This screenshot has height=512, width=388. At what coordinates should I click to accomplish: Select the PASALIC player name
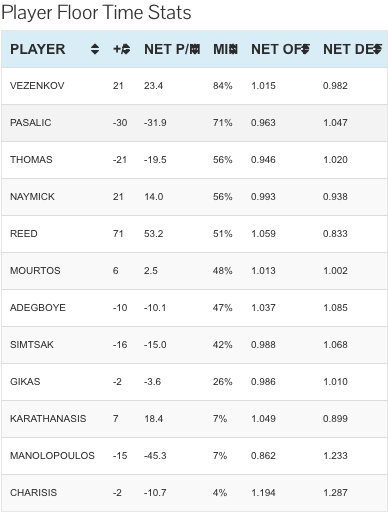(31, 123)
